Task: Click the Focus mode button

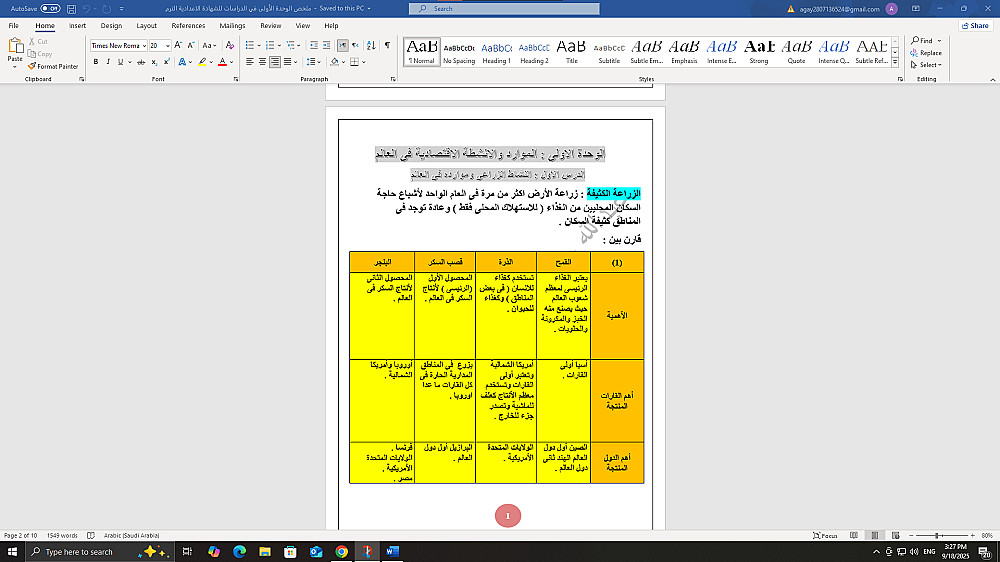Action: pos(825,536)
